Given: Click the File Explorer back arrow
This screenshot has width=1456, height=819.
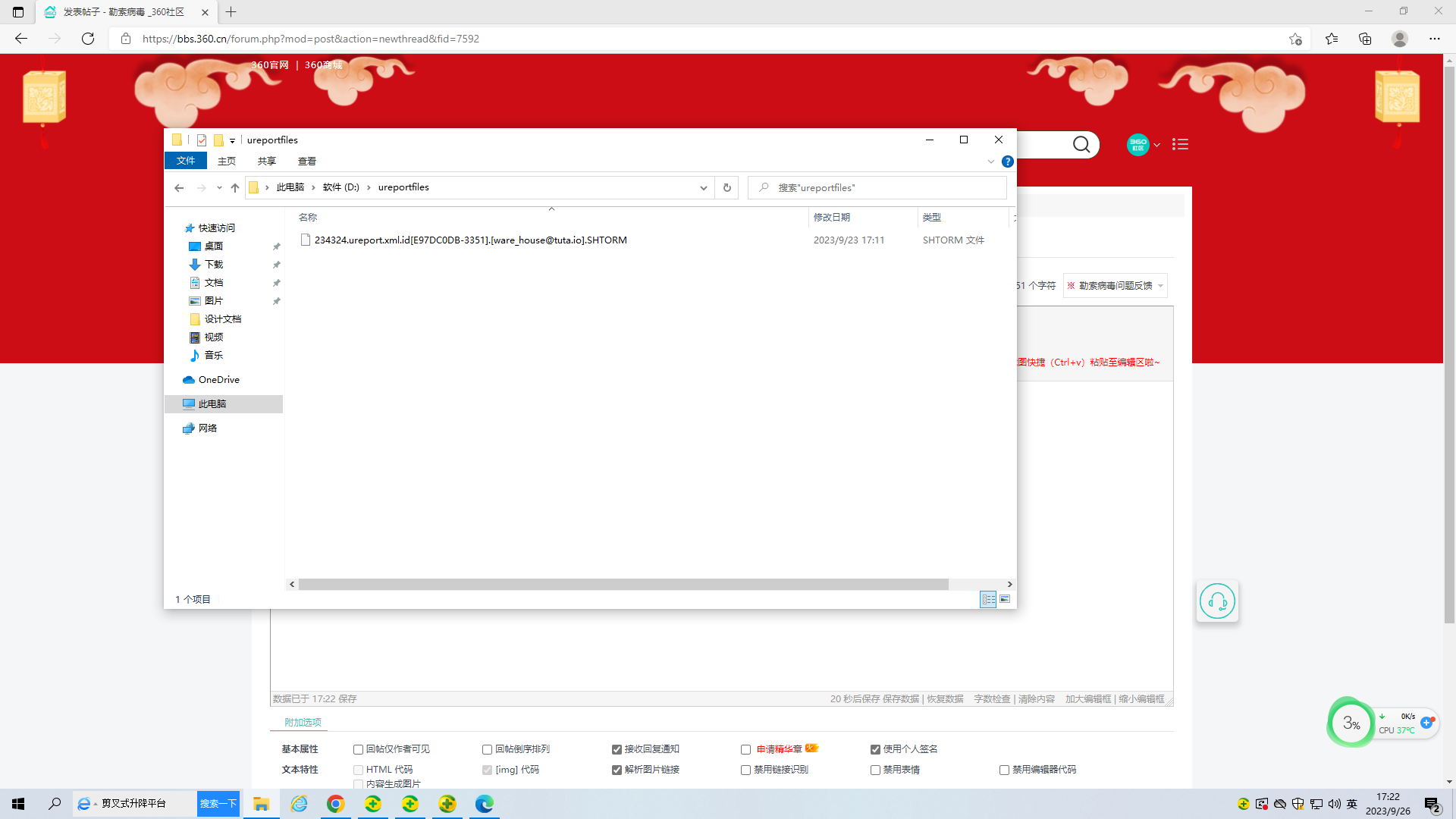Looking at the screenshot, I should pyautogui.click(x=179, y=187).
